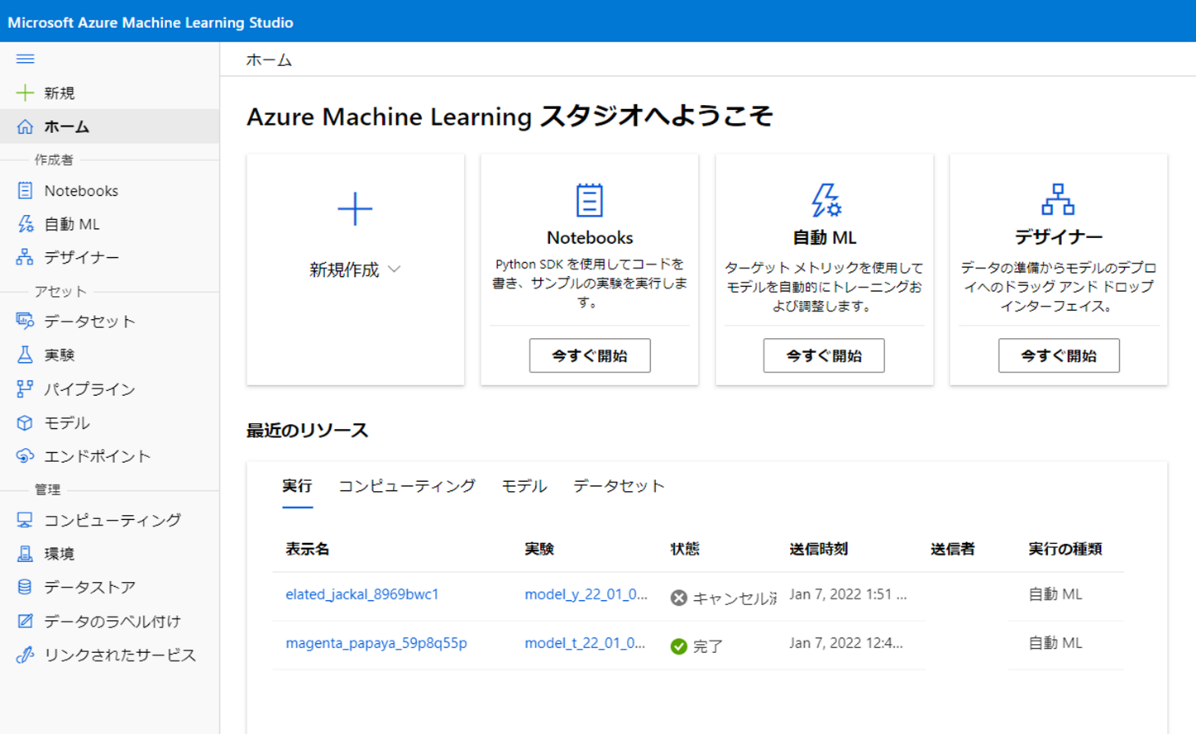This screenshot has width=1196, height=734.
Task: Click the green plus icon next to 新規
Action: click(x=25, y=93)
